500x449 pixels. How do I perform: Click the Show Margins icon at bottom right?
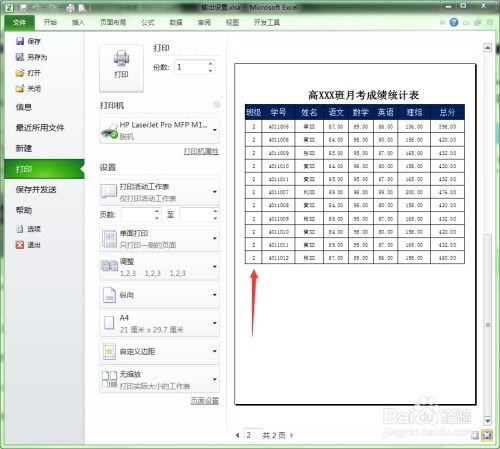point(475,435)
